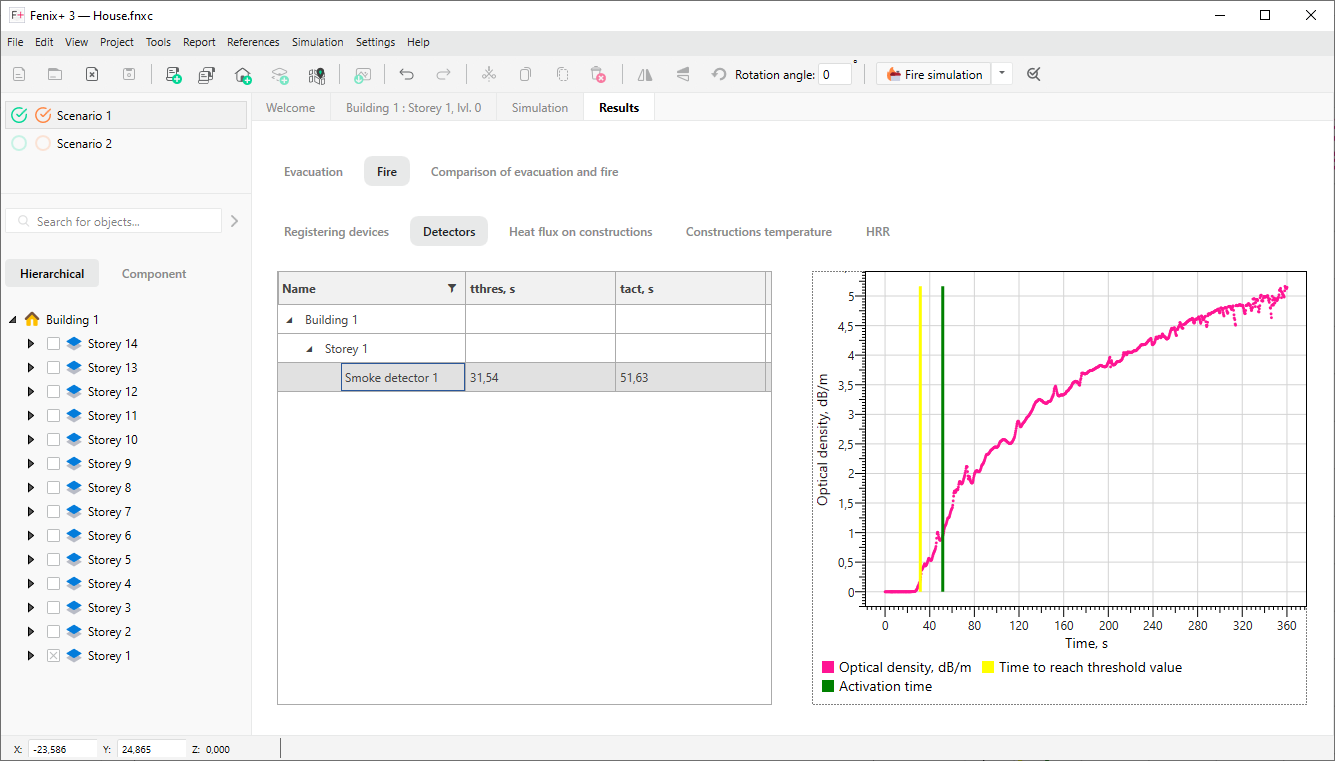Toggle the checkbox next to Storey 1

tap(53, 655)
